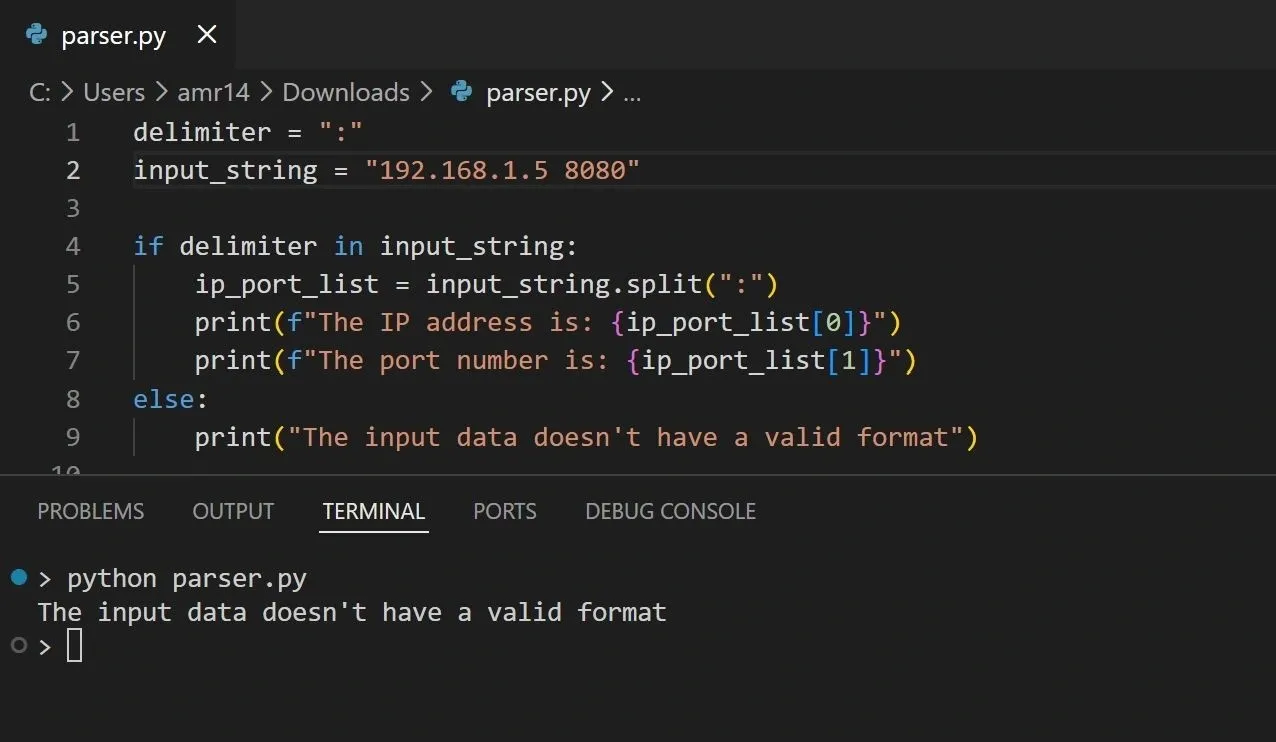
Task: Click the hollow circle beside the empty terminal prompt
Action: tap(17, 645)
